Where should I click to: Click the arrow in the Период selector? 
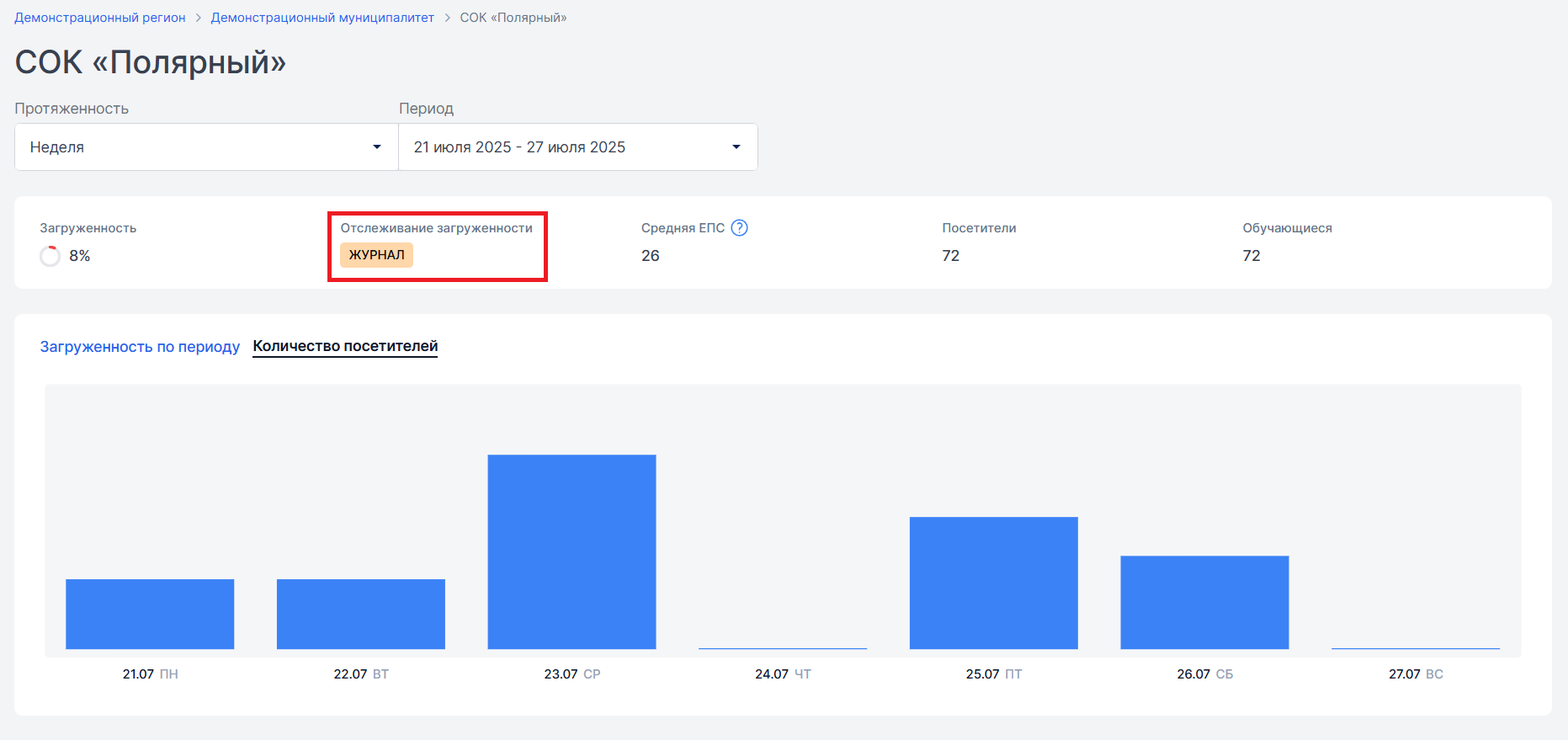[736, 147]
